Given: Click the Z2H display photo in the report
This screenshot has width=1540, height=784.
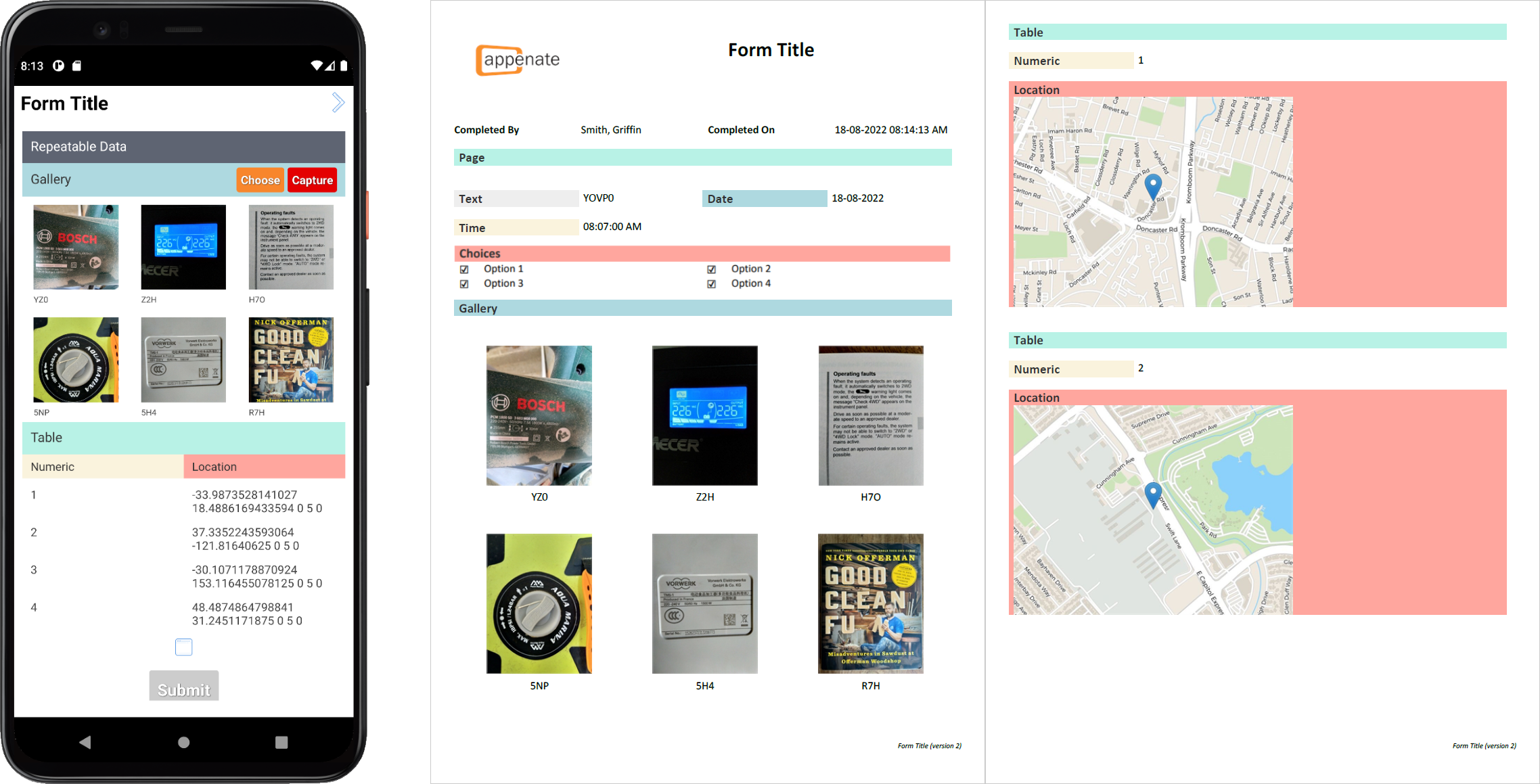Looking at the screenshot, I should point(705,415).
